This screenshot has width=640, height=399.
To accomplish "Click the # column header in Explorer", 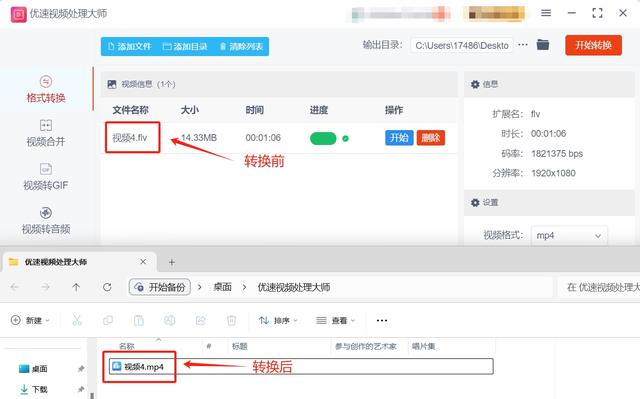I will click(x=209, y=346).
